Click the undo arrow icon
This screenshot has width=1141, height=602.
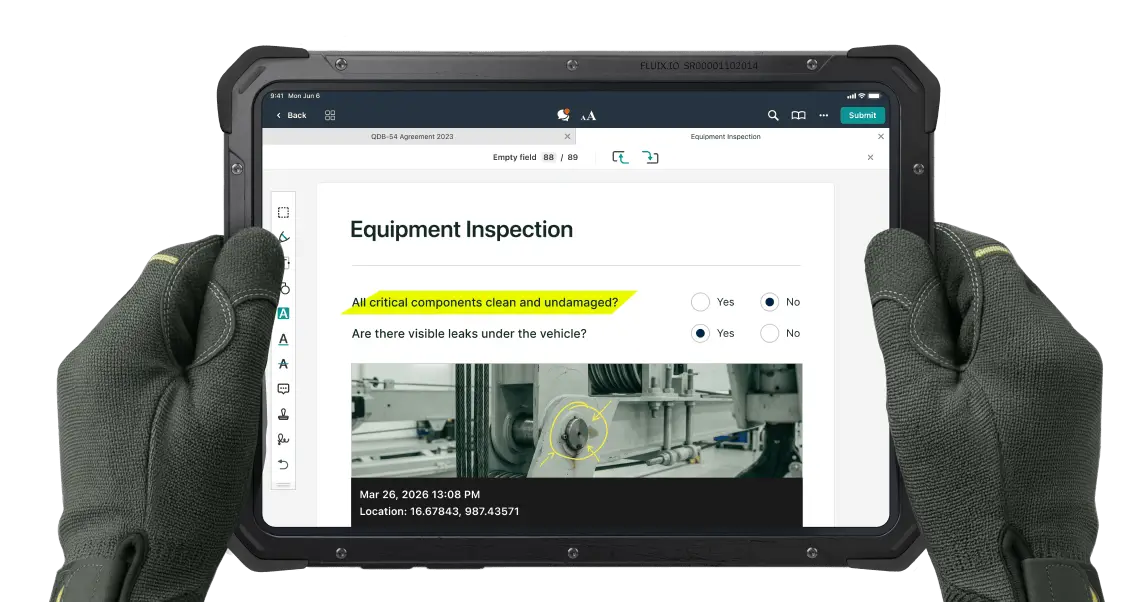point(283,464)
